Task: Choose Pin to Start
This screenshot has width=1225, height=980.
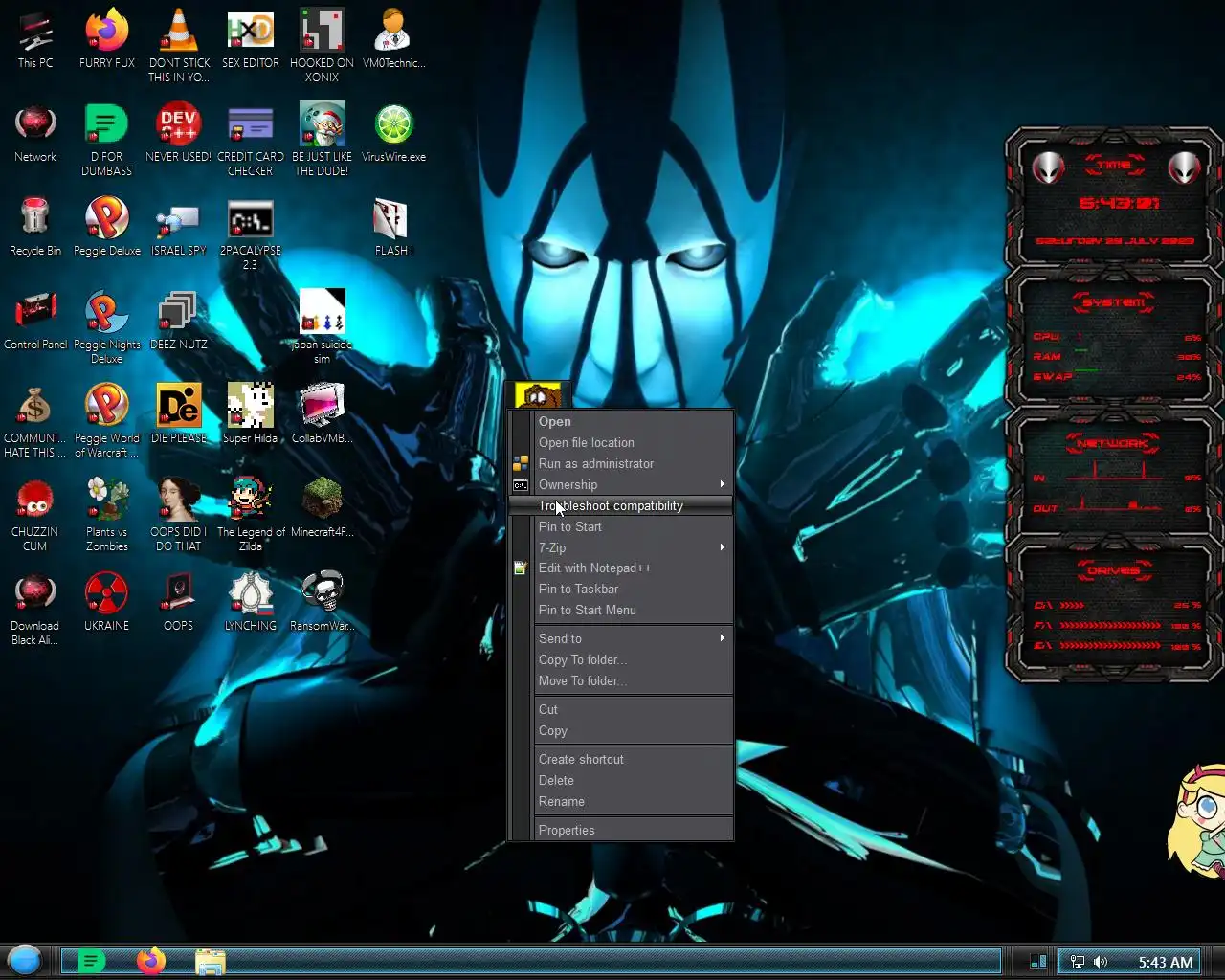Action: click(621, 526)
